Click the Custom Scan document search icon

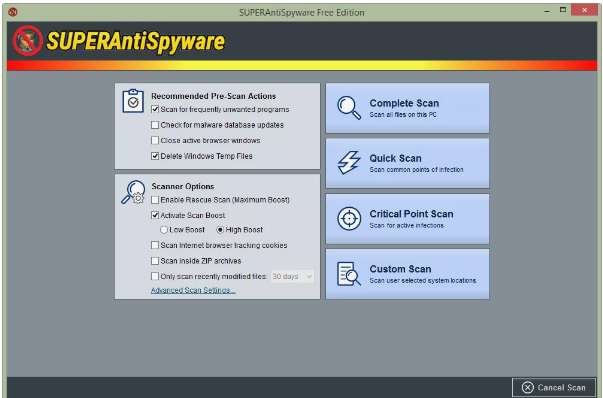pyautogui.click(x=349, y=274)
